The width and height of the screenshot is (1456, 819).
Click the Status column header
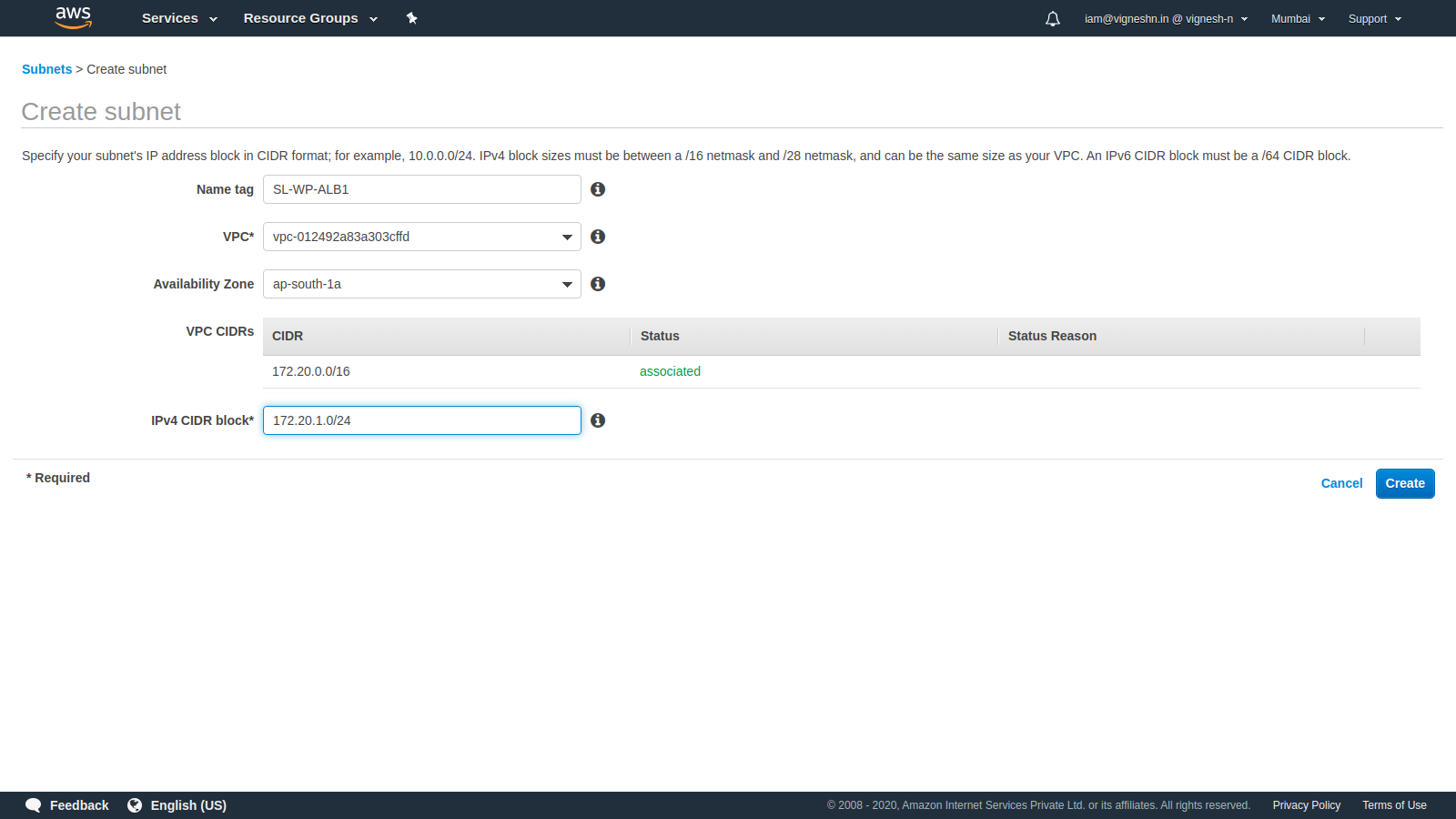pos(814,336)
